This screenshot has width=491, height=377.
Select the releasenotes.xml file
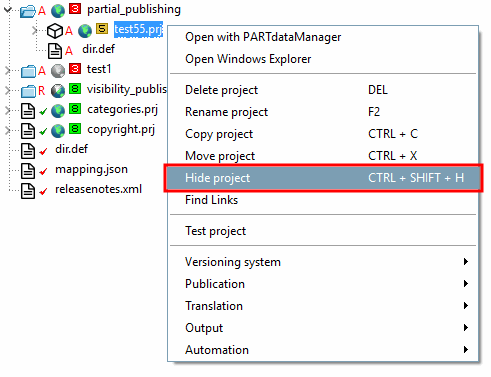coord(98,189)
